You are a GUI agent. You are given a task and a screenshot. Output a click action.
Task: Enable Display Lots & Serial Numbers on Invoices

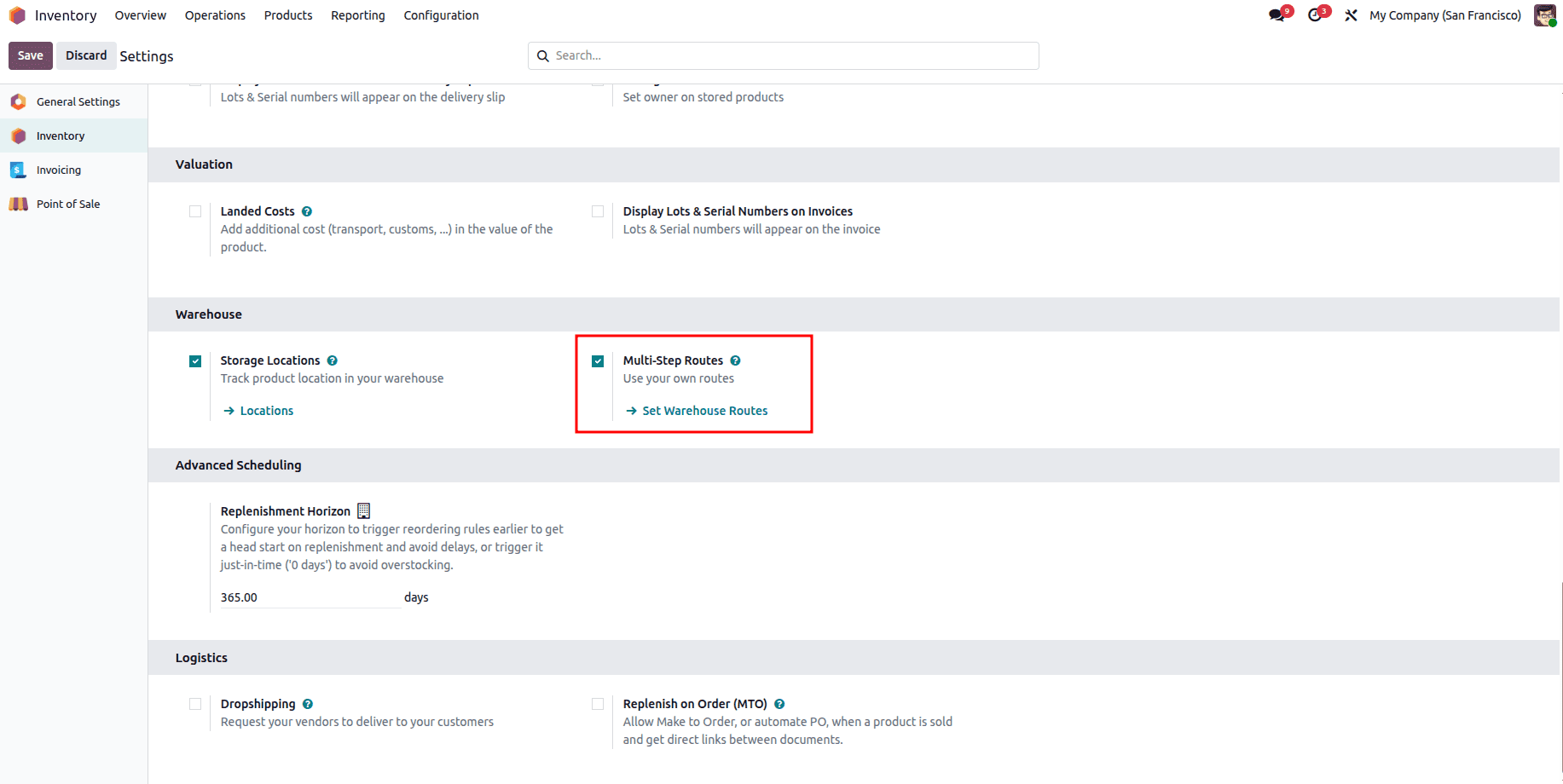coord(598,211)
